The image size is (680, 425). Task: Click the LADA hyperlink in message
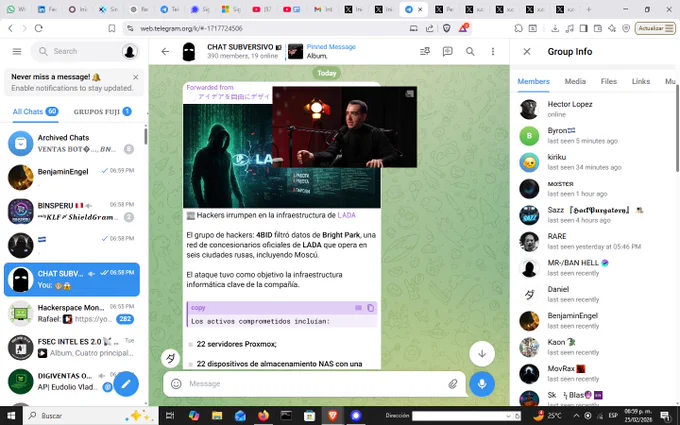pyautogui.click(x=346, y=215)
